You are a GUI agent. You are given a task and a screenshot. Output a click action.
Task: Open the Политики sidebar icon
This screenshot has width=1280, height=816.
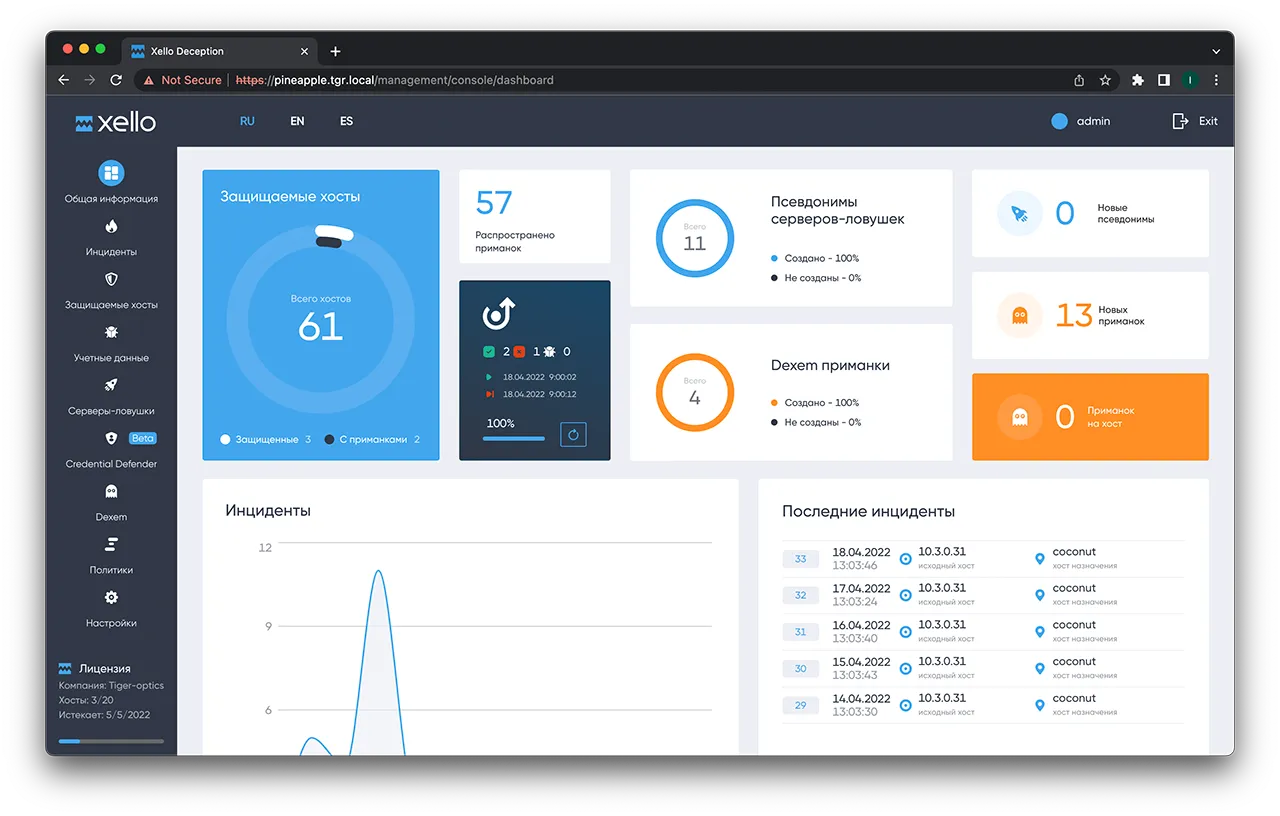pyautogui.click(x=111, y=545)
